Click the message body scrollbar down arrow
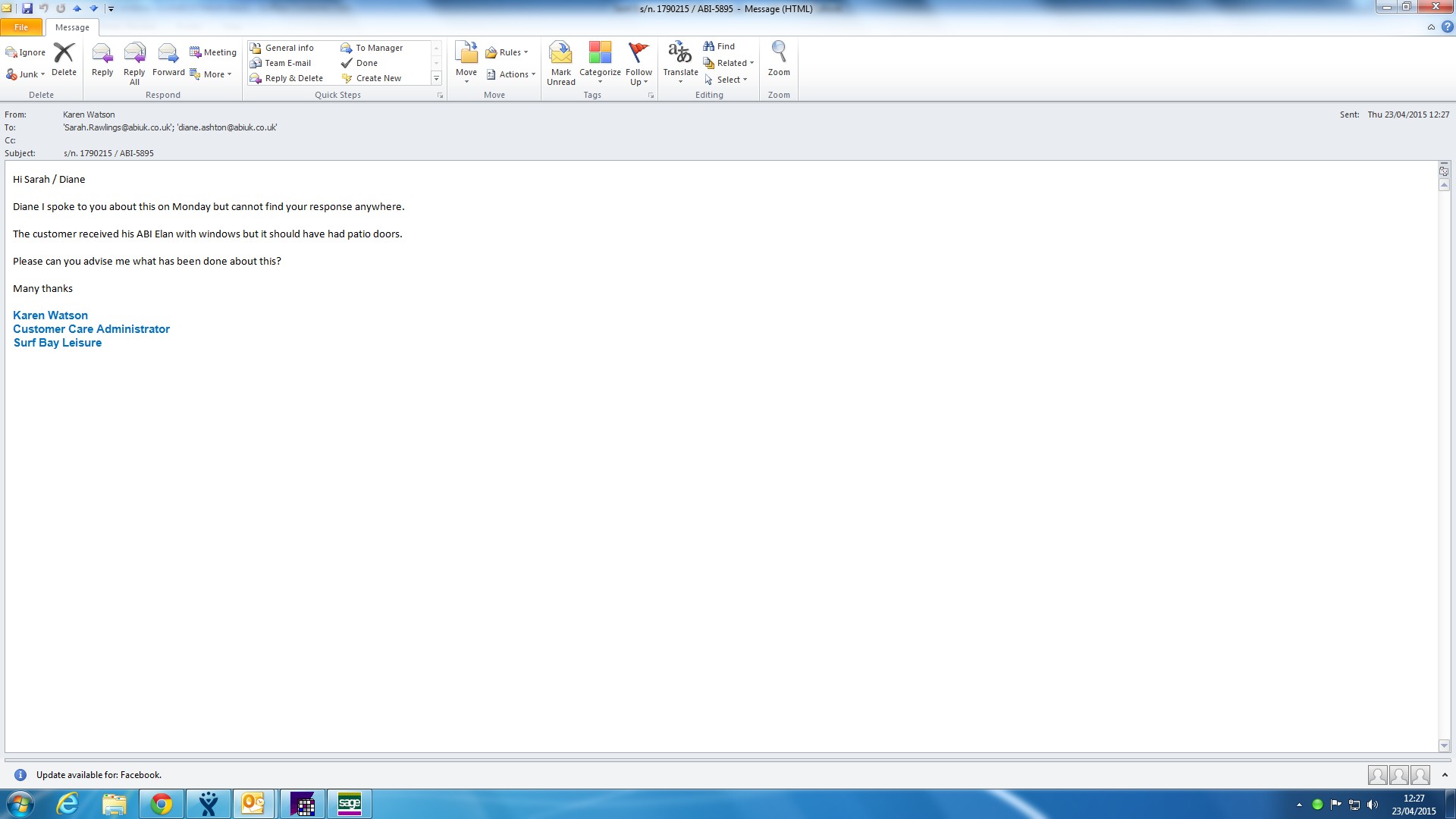The image size is (1456, 819). pos(1444,745)
